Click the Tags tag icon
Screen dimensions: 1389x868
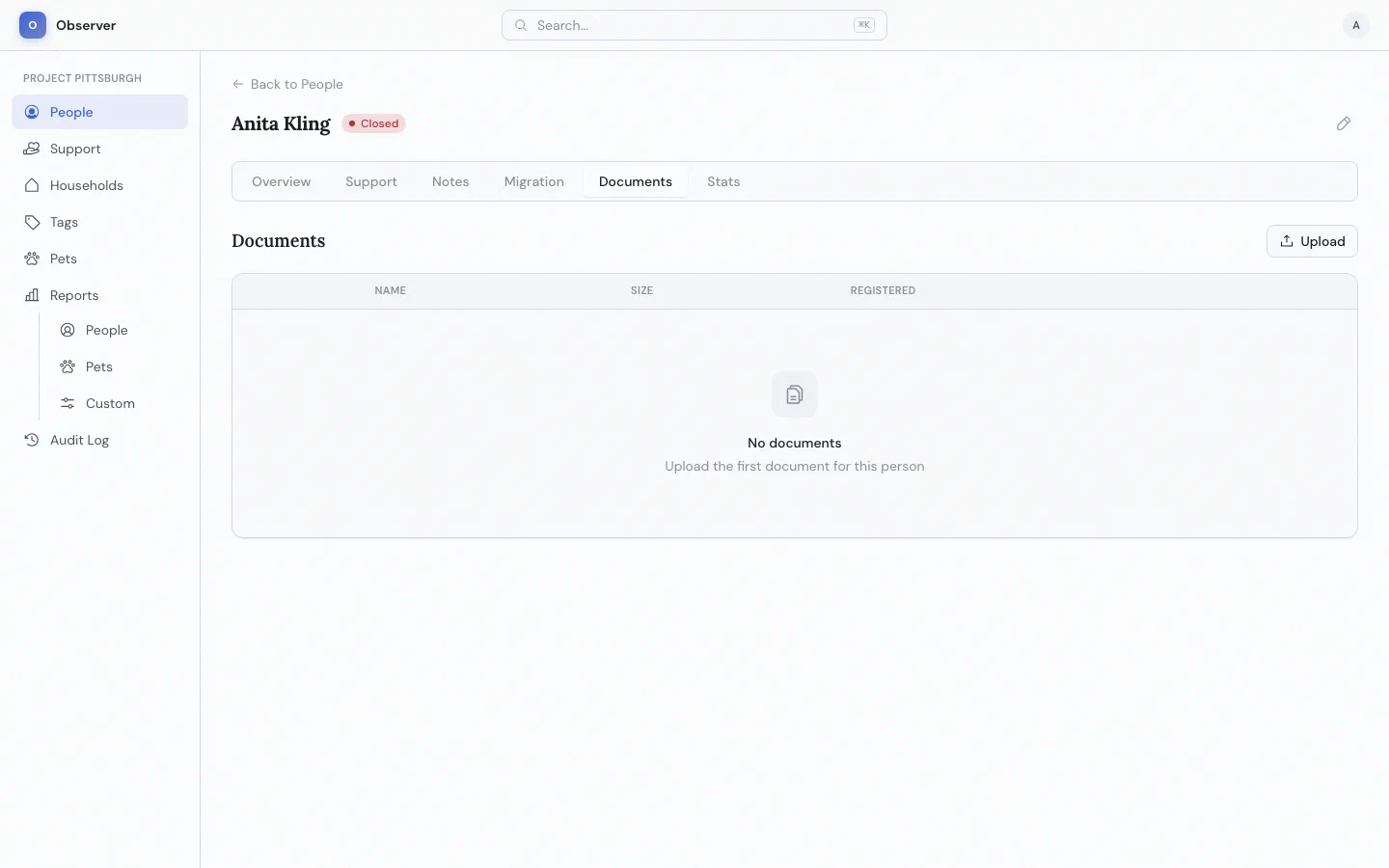click(x=32, y=222)
